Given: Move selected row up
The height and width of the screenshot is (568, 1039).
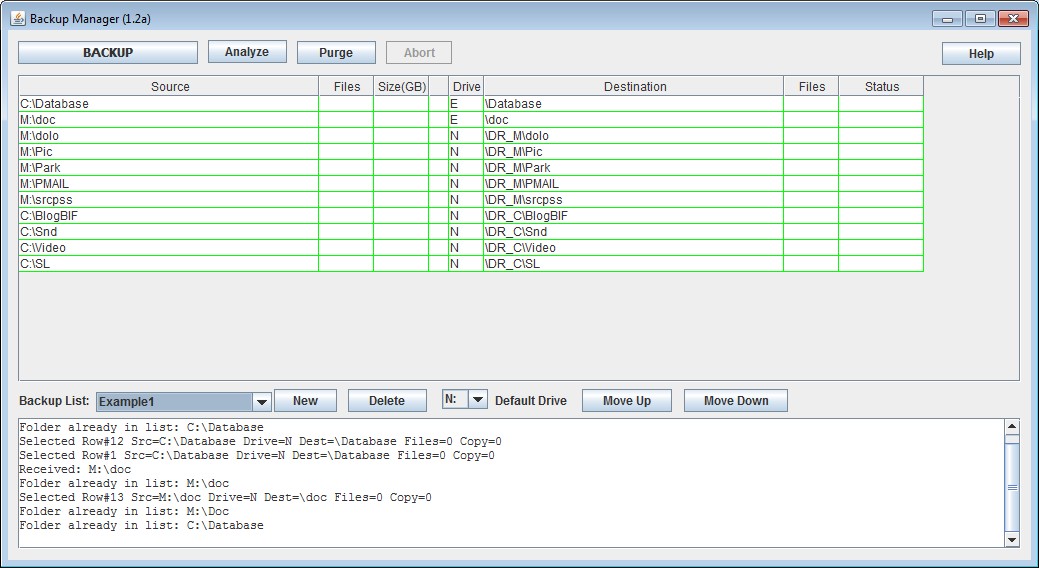Looking at the screenshot, I should (626, 401).
